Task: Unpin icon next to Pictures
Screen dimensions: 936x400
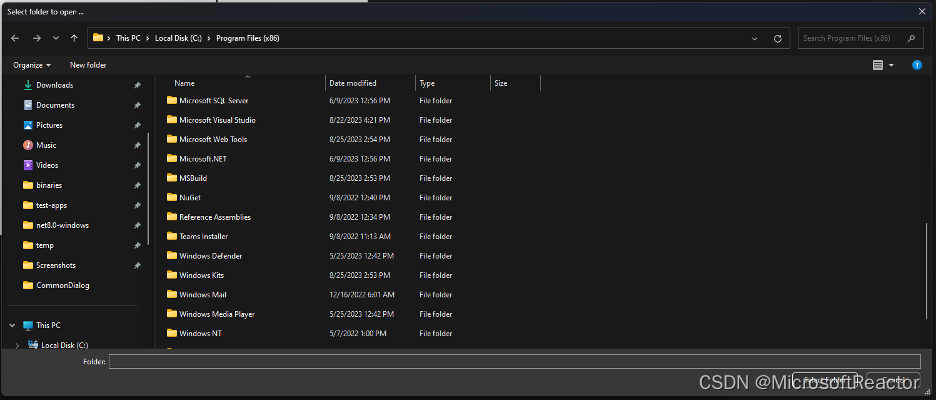Action: tap(137, 125)
